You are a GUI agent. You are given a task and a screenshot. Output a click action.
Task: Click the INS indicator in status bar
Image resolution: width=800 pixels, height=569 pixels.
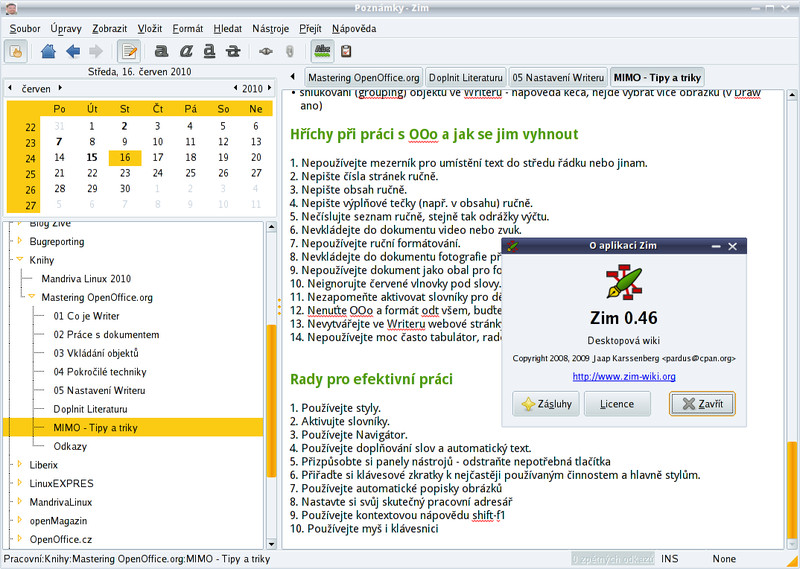pos(669,559)
